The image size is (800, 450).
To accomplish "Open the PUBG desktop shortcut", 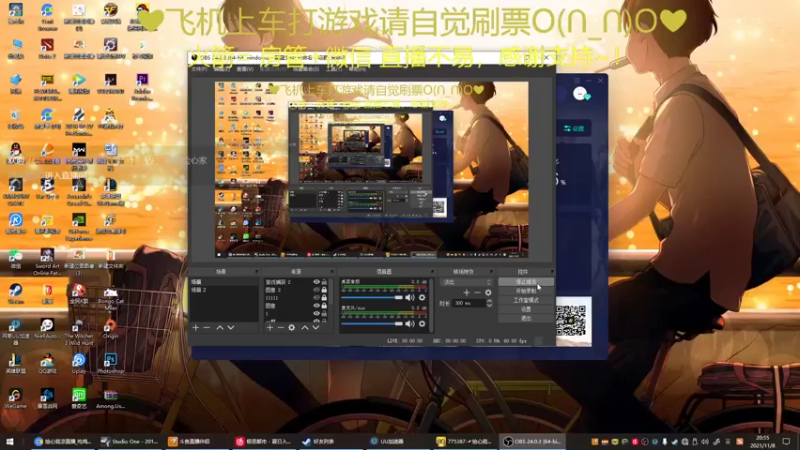I will coord(47,86).
